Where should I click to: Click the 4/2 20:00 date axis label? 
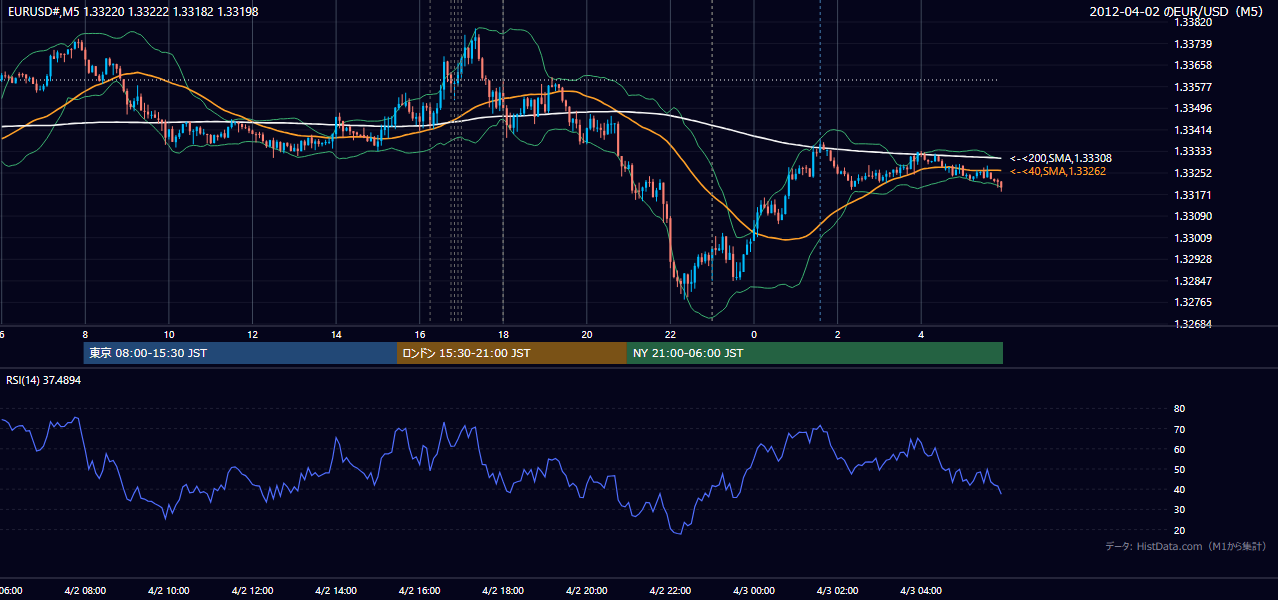[586, 591]
